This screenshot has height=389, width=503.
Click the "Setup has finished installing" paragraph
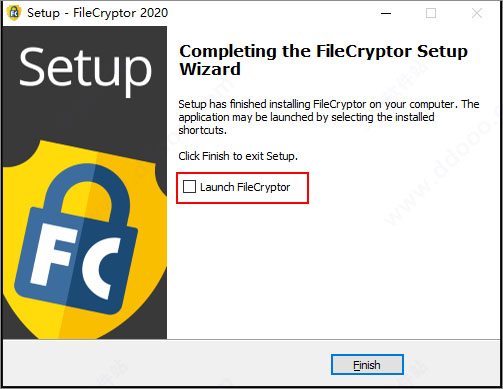(329, 117)
